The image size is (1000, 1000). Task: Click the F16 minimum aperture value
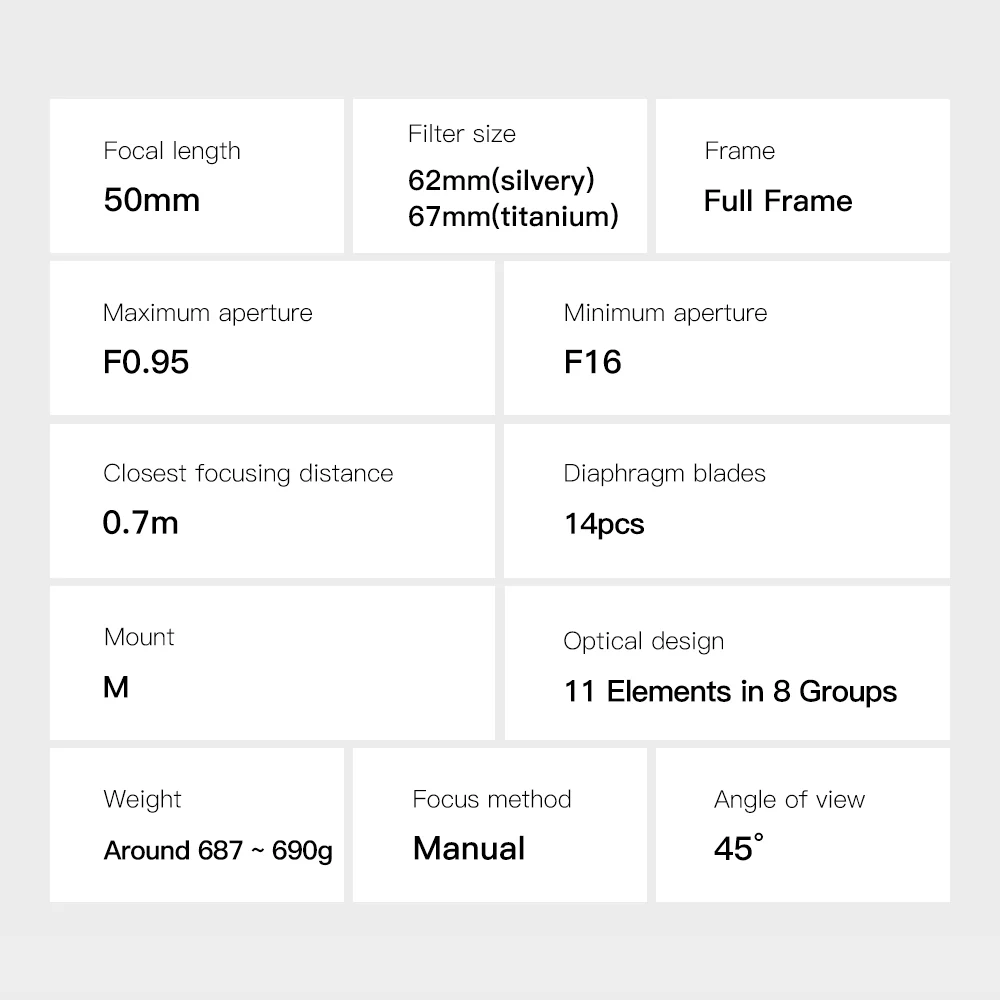pos(593,362)
